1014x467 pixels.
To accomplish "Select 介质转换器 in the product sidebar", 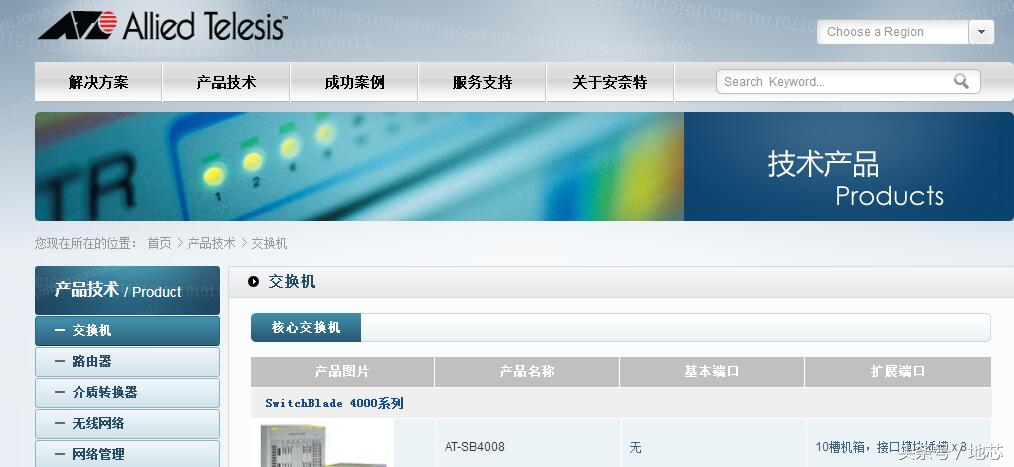I will click(127, 393).
